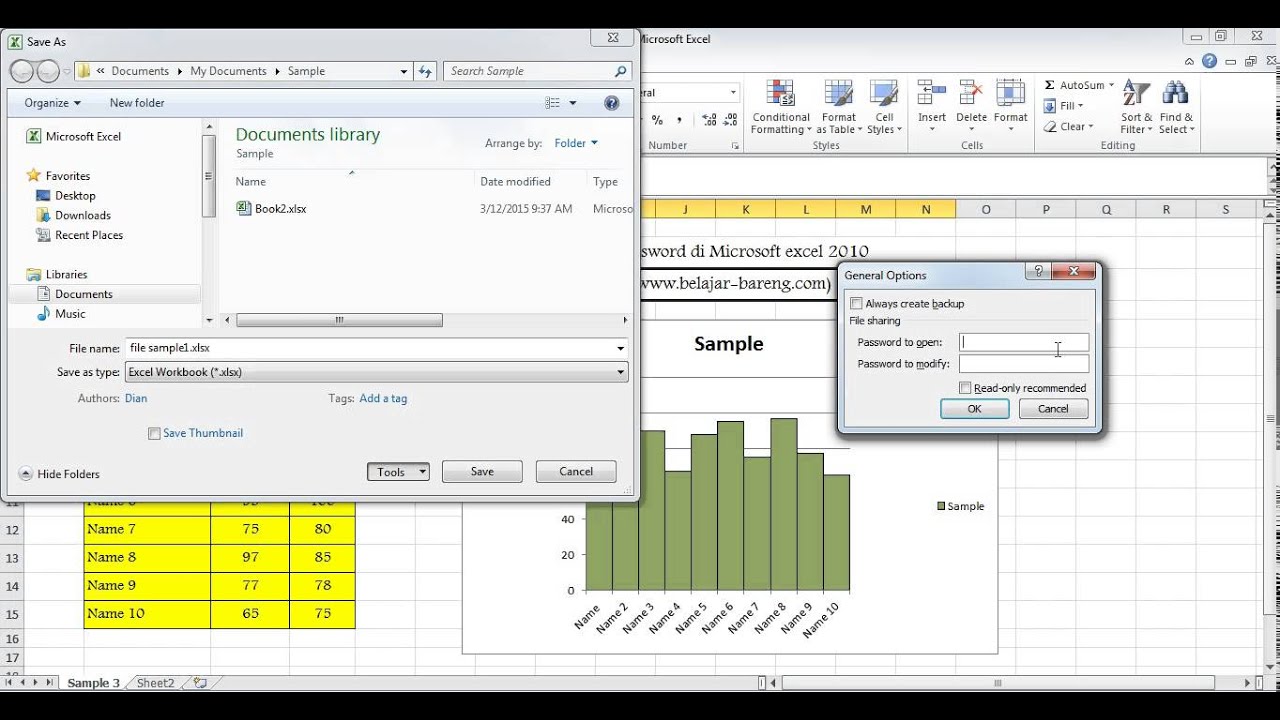1280x720 pixels.
Task: Click the Add a tag link
Action: [383, 398]
